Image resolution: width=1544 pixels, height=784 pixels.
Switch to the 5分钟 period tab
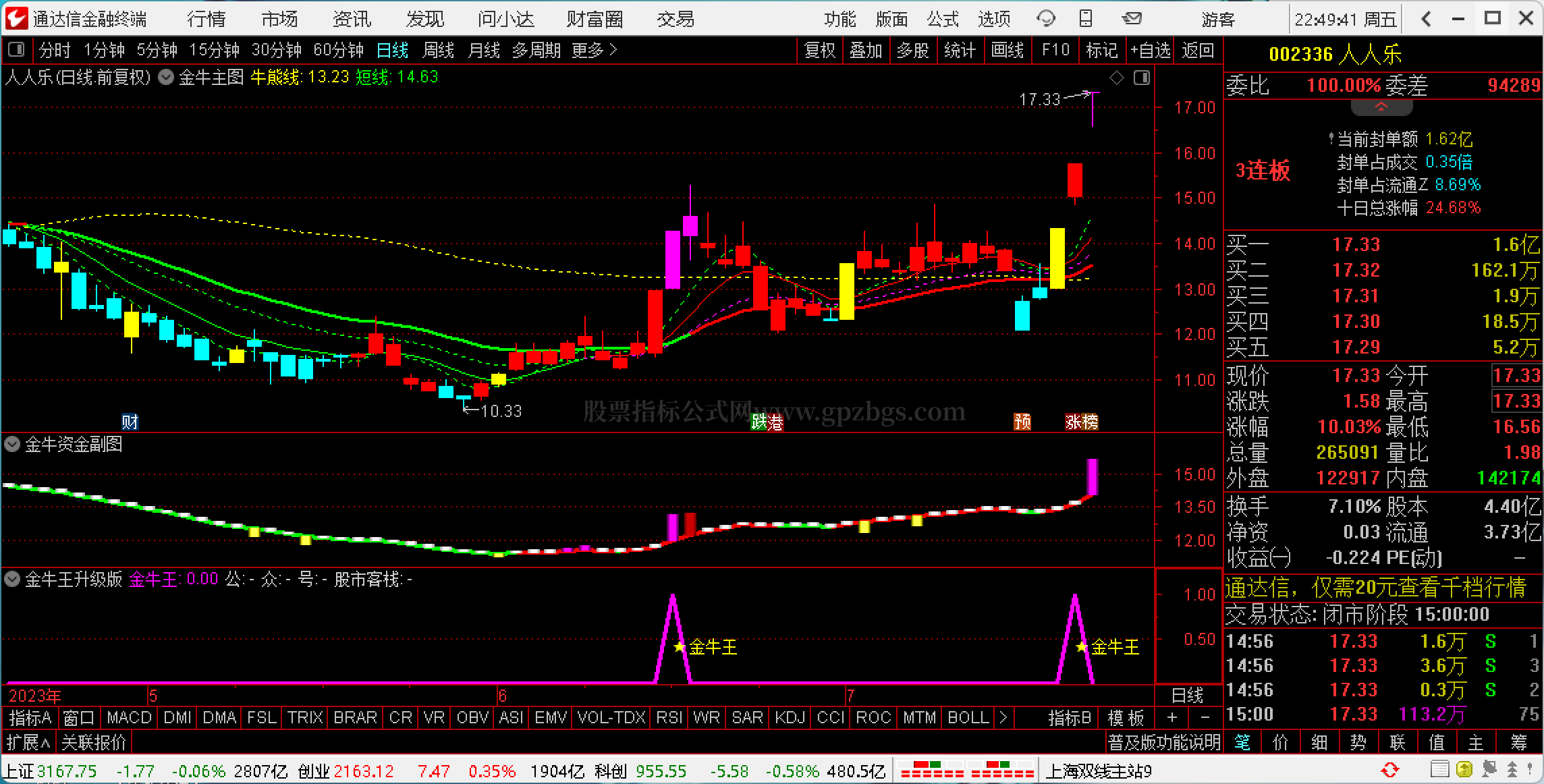pyautogui.click(x=157, y=50)
